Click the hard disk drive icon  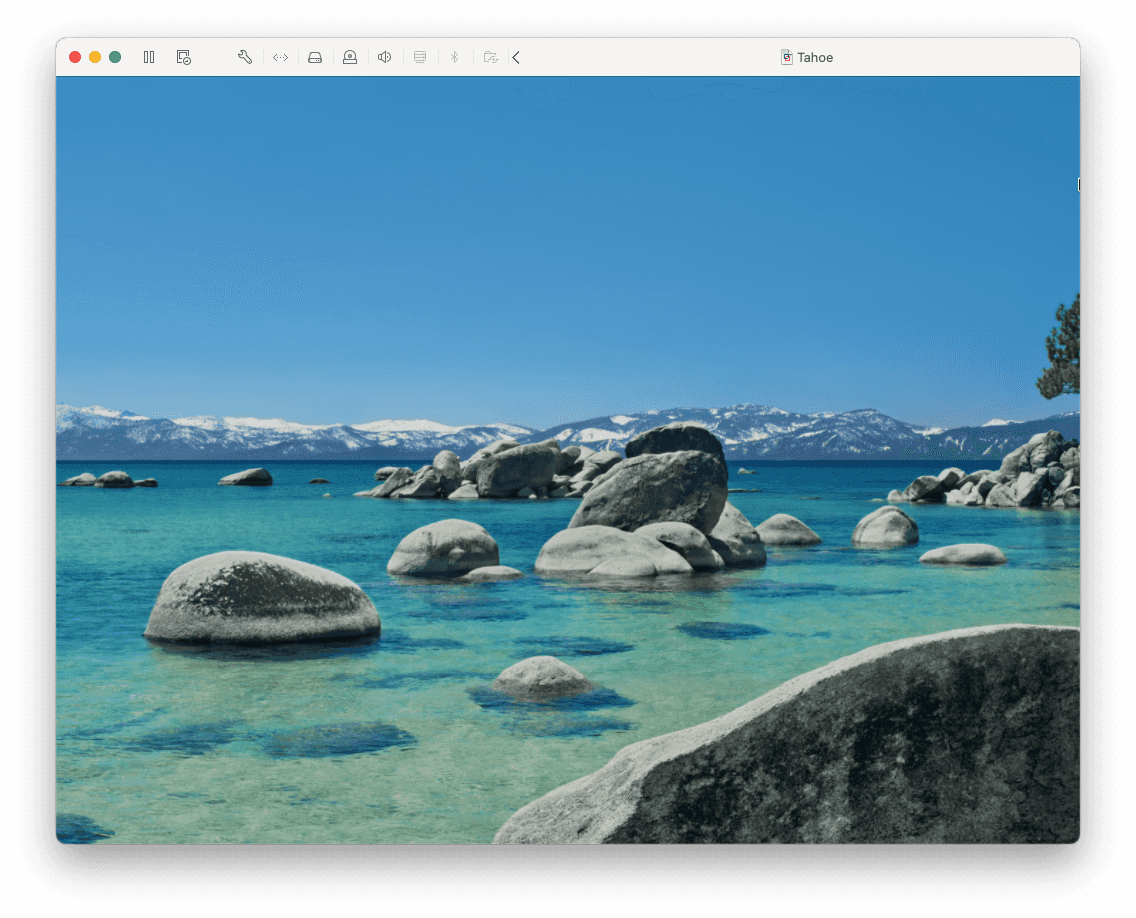tap(315, 57)
